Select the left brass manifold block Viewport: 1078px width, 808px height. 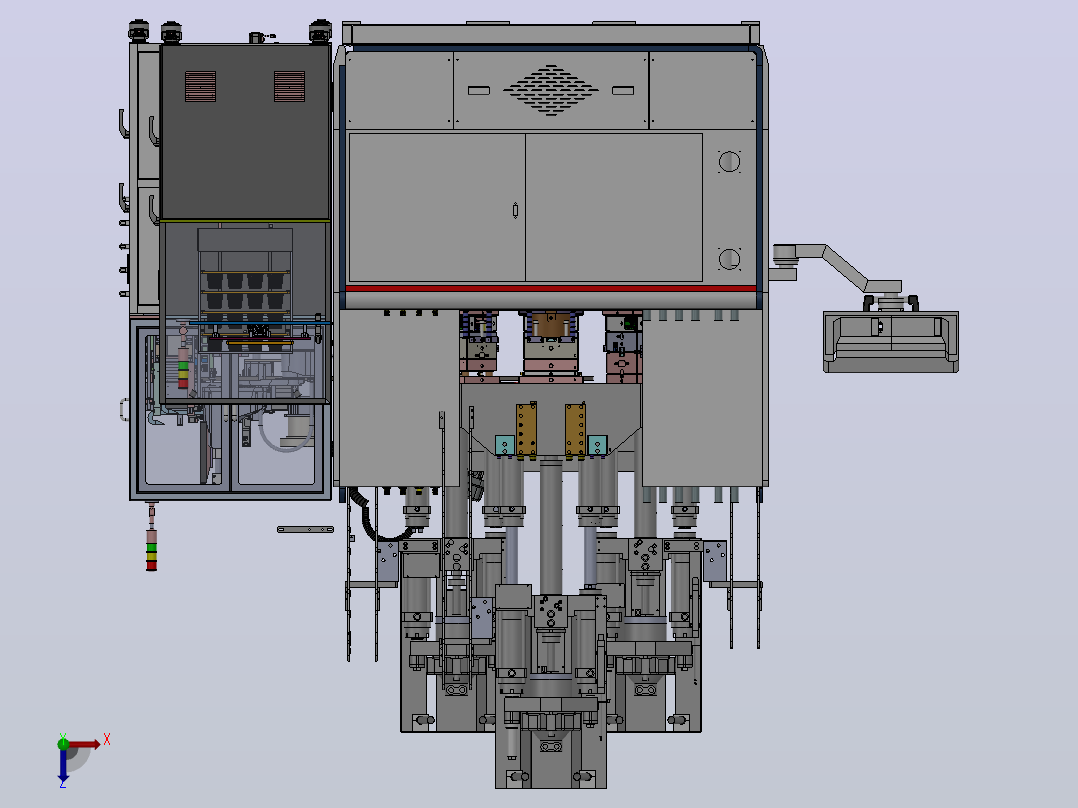coord(526,430)
